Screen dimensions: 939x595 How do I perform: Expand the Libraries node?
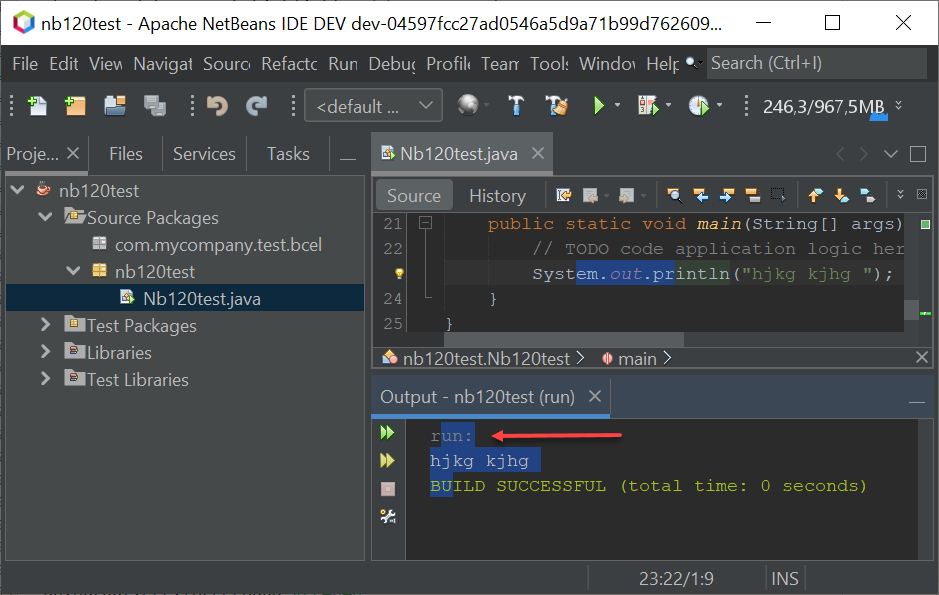[x=46, y=351]
